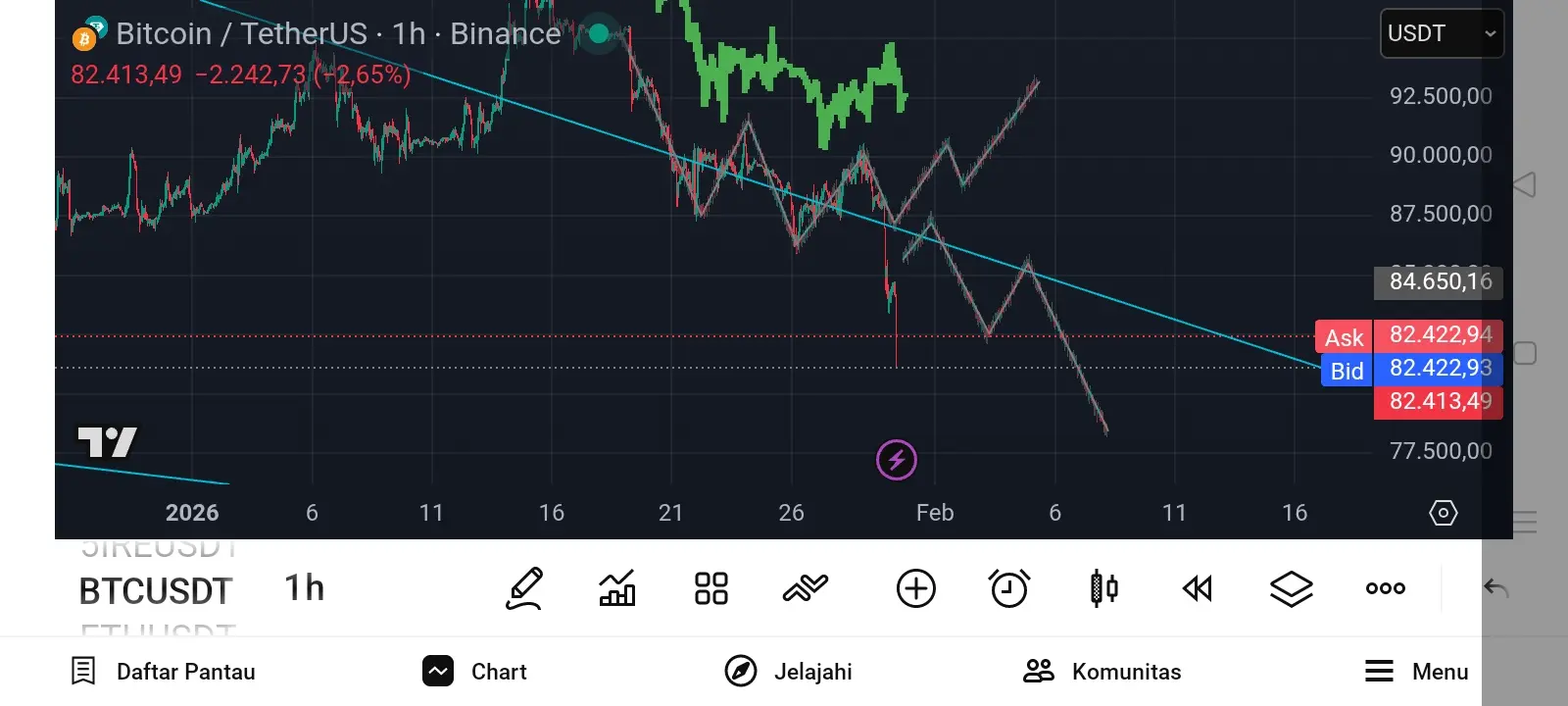Open the Komunitas tab

1102,672
